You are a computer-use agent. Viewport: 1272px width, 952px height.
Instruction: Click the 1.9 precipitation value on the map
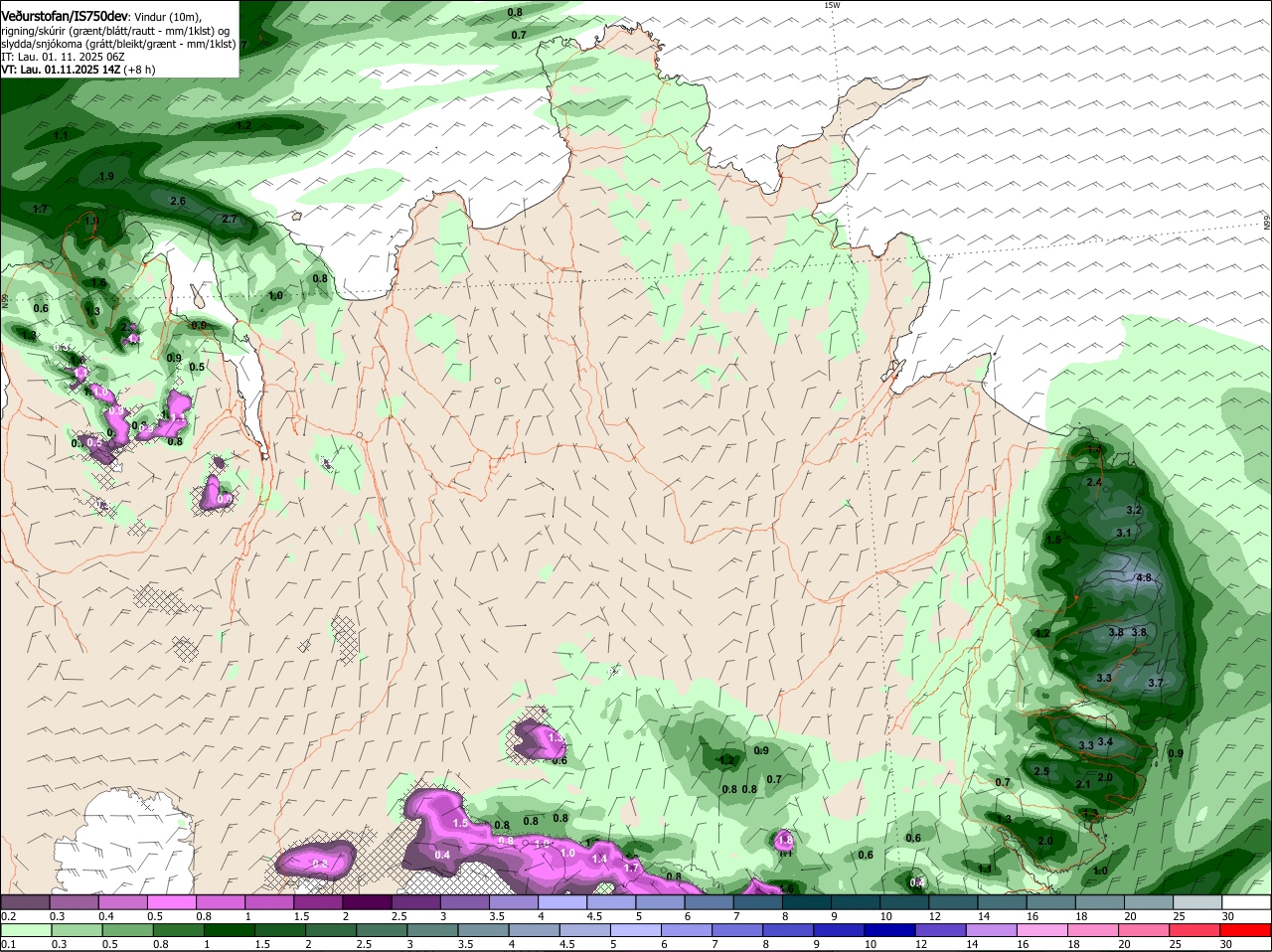click(x=106, y=176)
